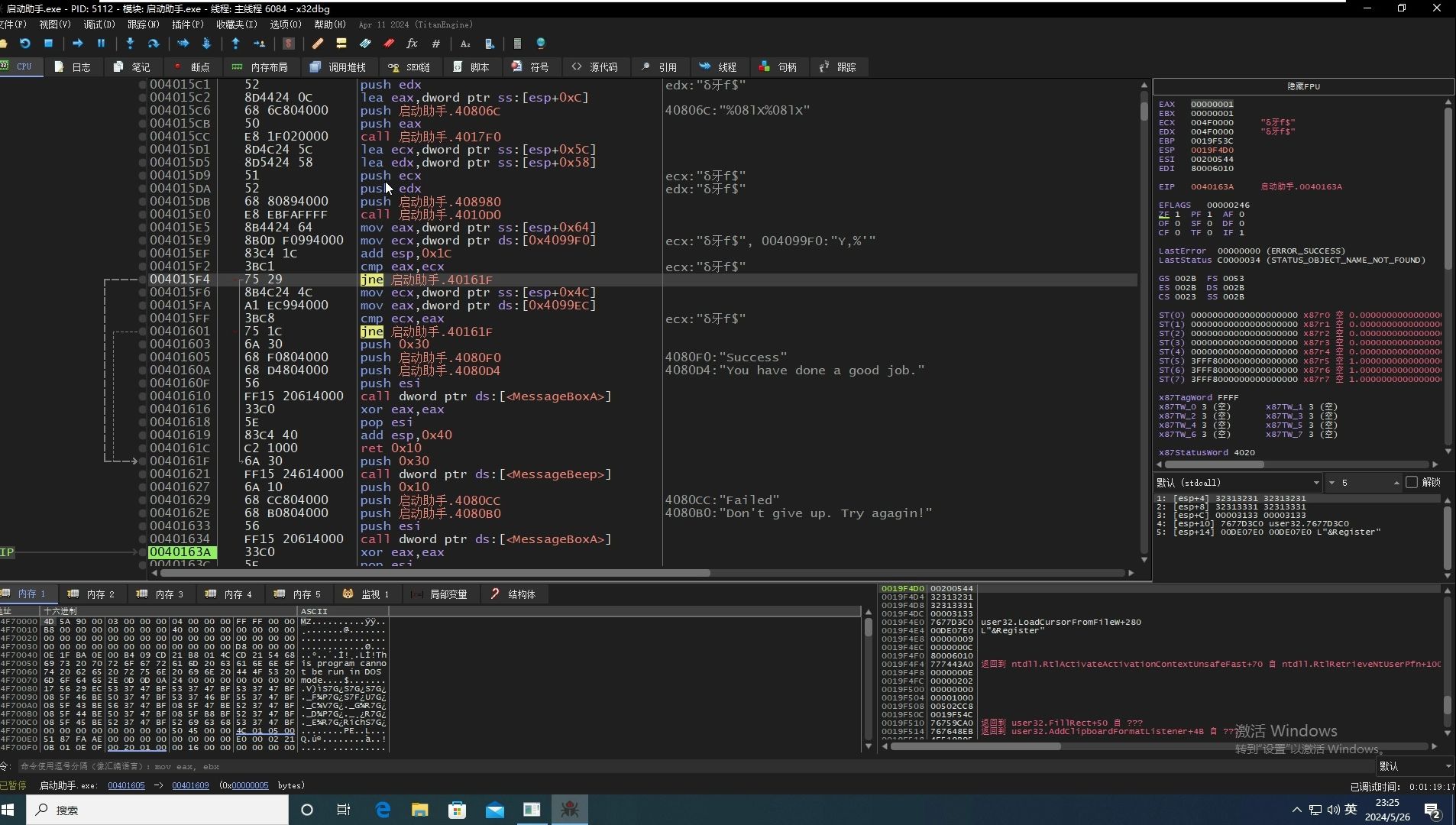The height and width of the screenshot is (825, 1456).
Task: Decrease the argument count spinner
Action: (1331, 483)
